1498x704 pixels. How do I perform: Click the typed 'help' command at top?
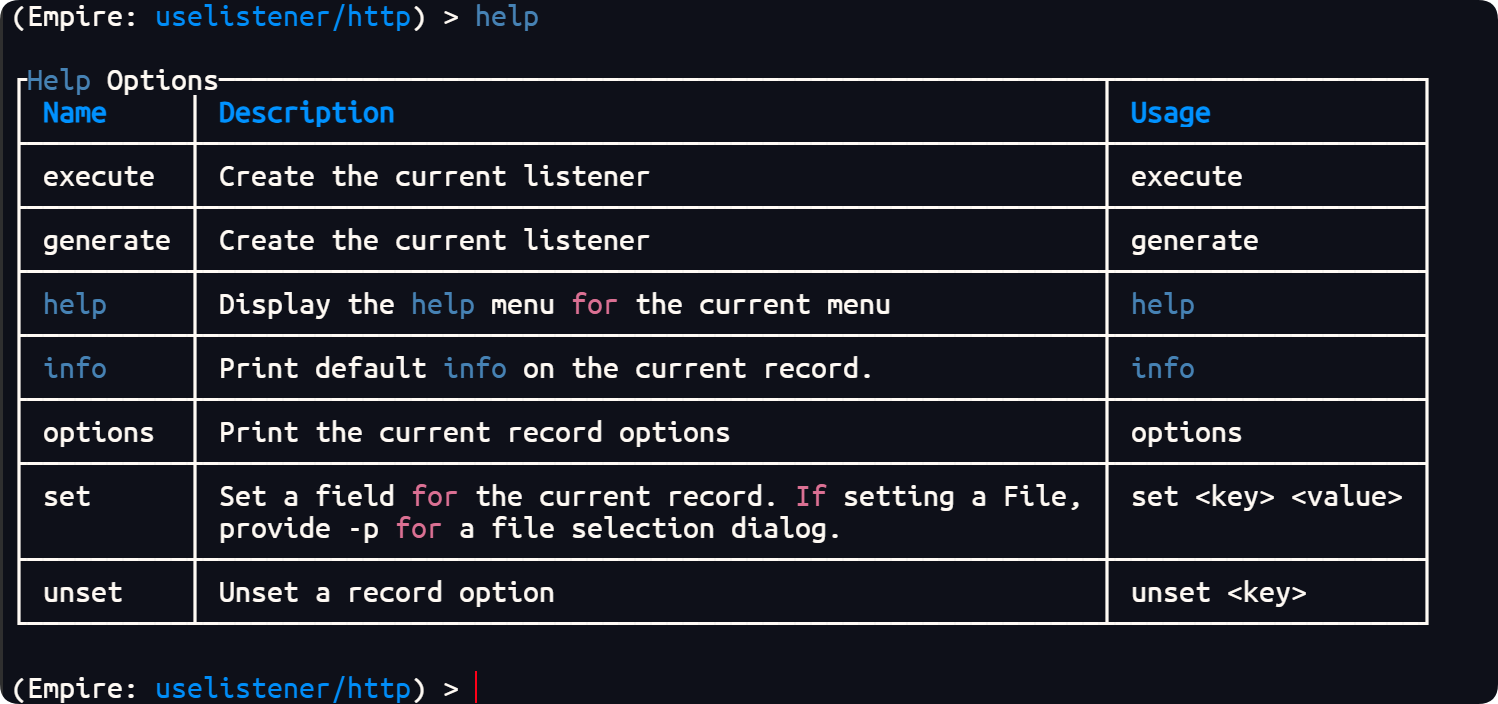[507, 17]
